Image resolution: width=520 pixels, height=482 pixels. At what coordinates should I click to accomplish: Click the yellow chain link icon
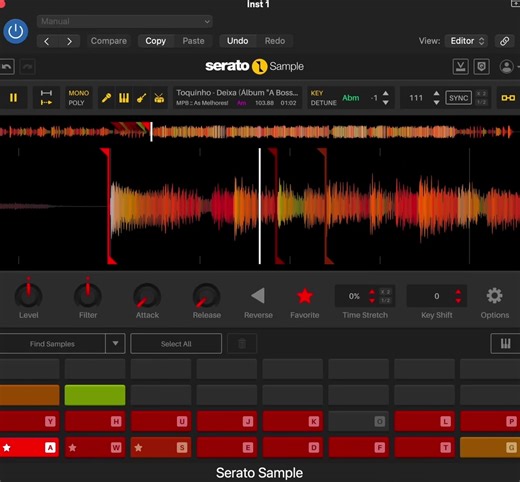click(x=508, y=98)
